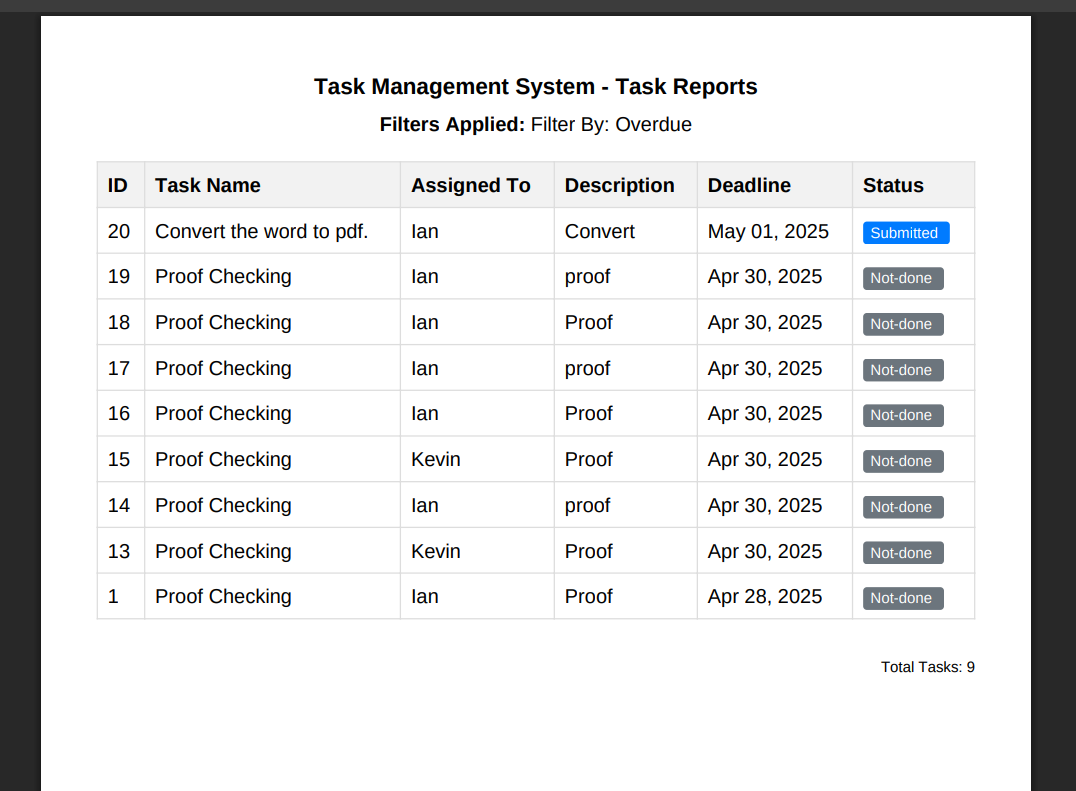Click the Submitted status badge for task 20
1076x791 pixels.
(905, 232)
